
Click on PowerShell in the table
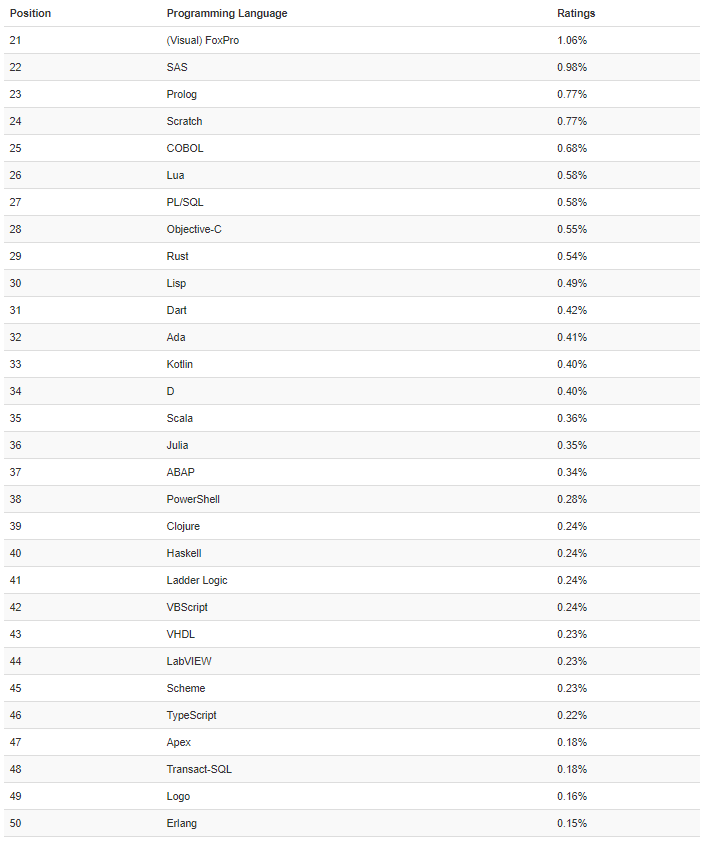(x=193, y=500)
